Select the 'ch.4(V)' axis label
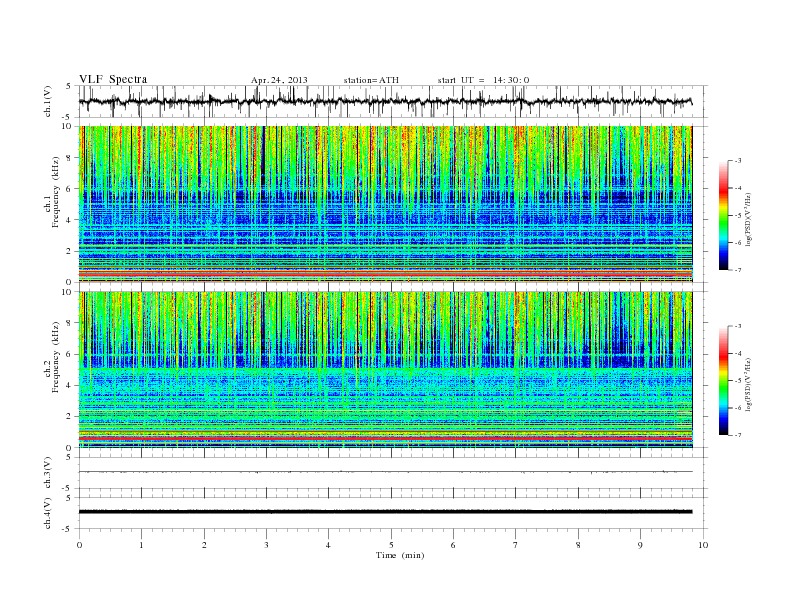This screenshot has width=792, height=612. point(47,513)
